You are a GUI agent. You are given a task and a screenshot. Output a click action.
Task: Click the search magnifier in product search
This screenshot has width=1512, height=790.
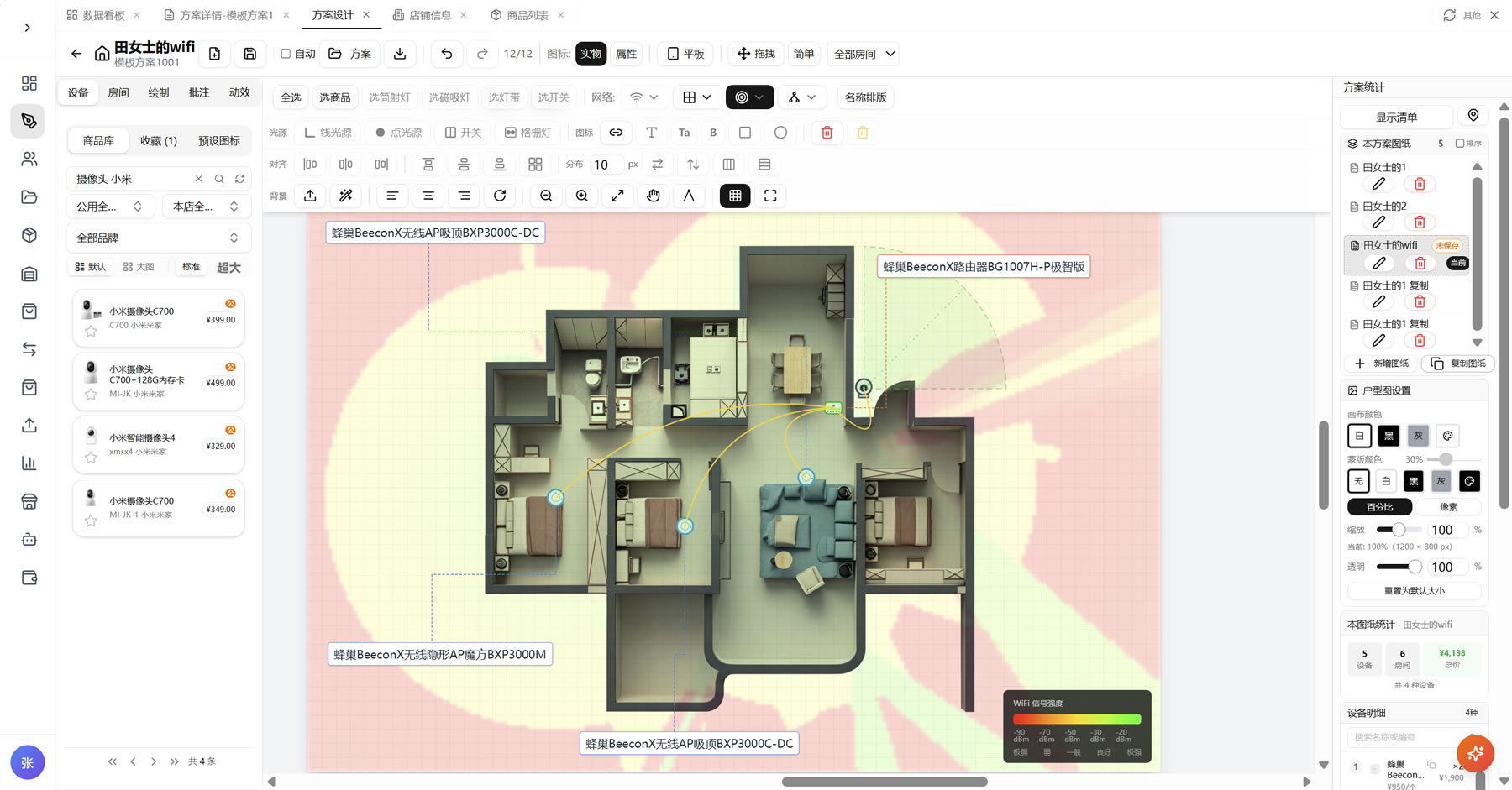219,179
